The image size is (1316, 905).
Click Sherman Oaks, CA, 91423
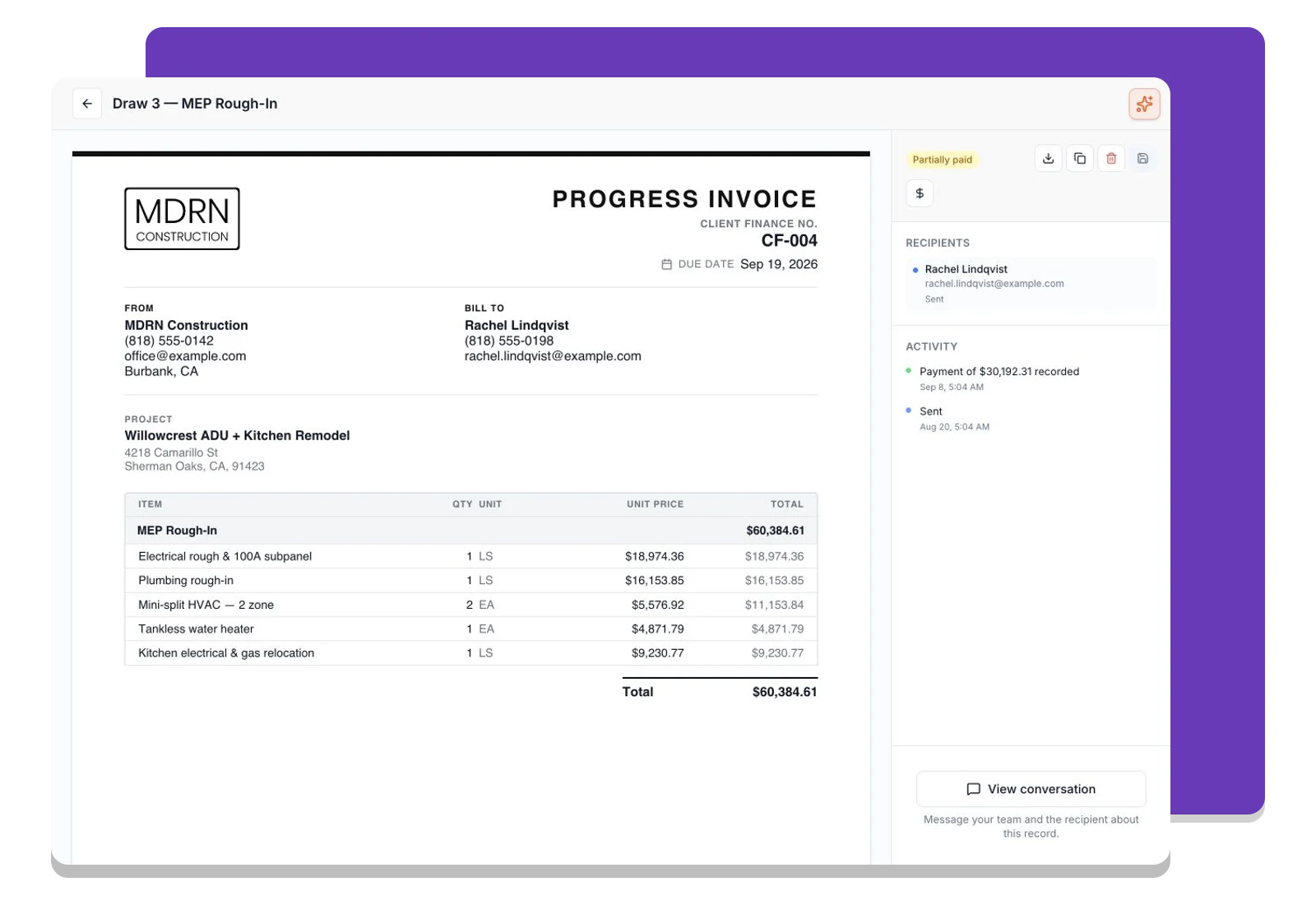194,466
